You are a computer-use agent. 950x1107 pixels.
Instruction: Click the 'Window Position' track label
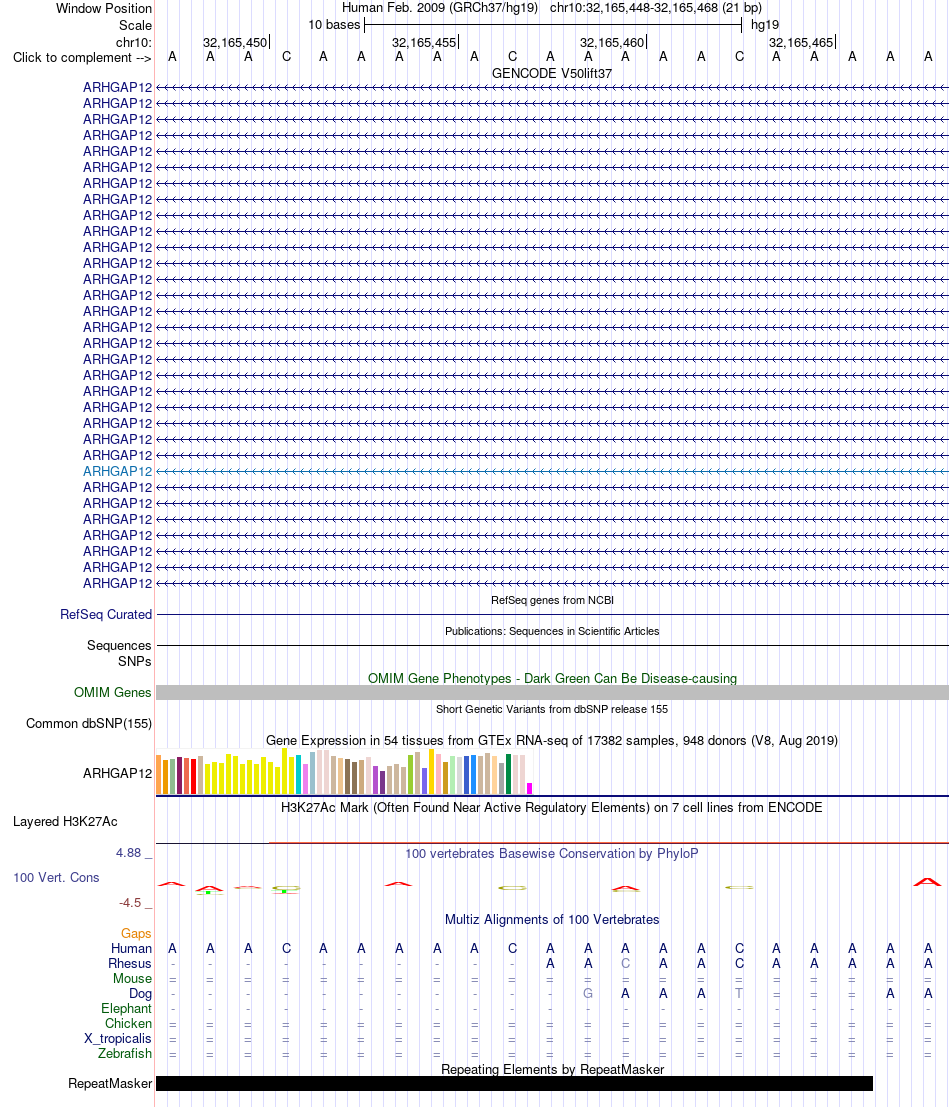[104, 8]
